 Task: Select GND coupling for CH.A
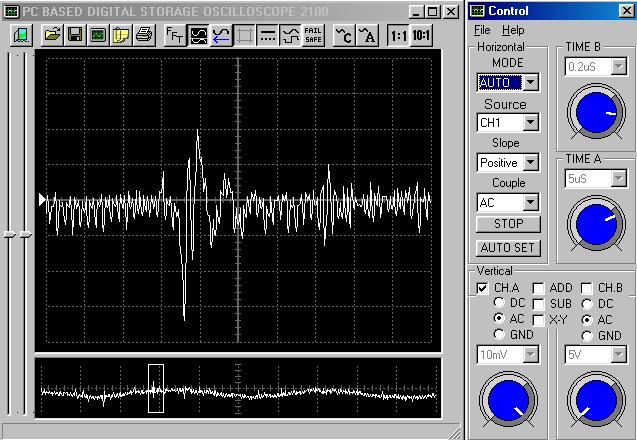[x=500, y=335]
